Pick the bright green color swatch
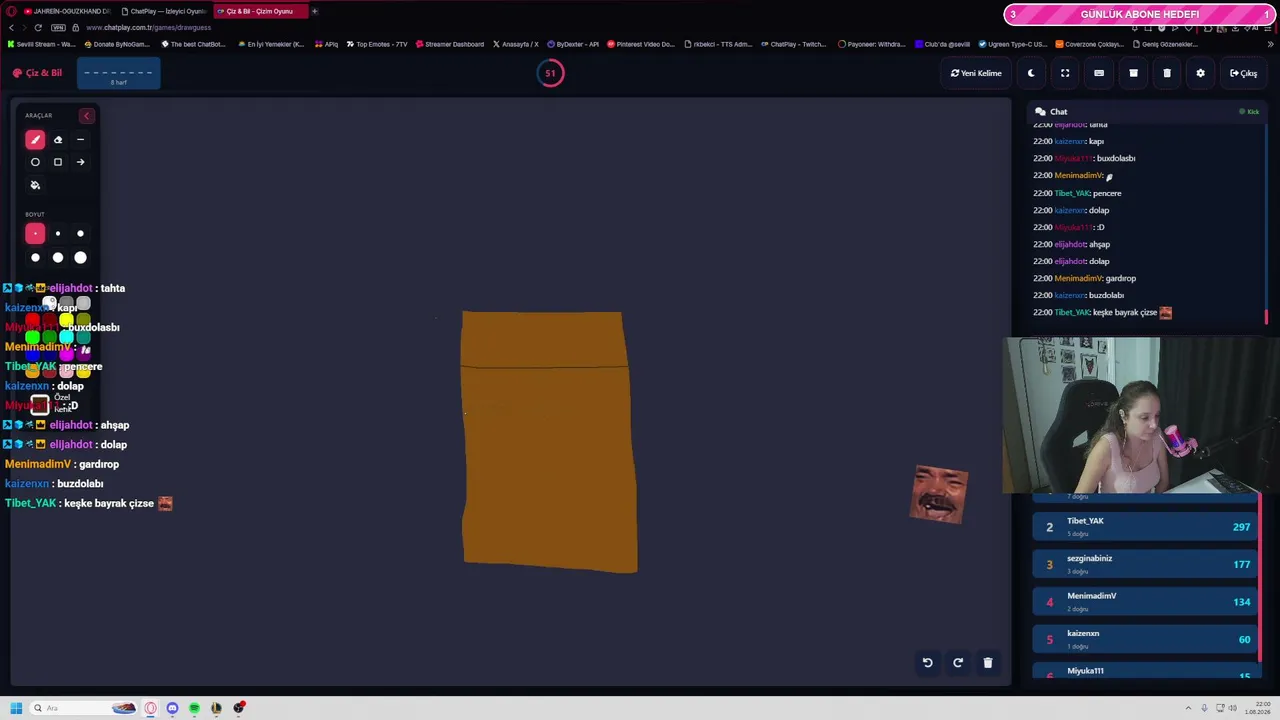This screenshot has height=720, width=1280. tap(33, 337)
